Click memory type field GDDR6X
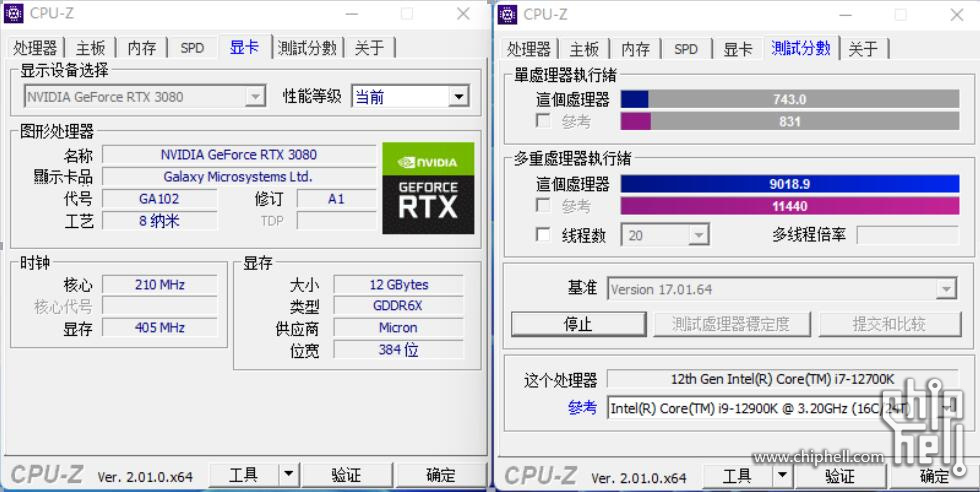Image resolution: width=980 pixels, height=492 pixels. tap(399, 306)
